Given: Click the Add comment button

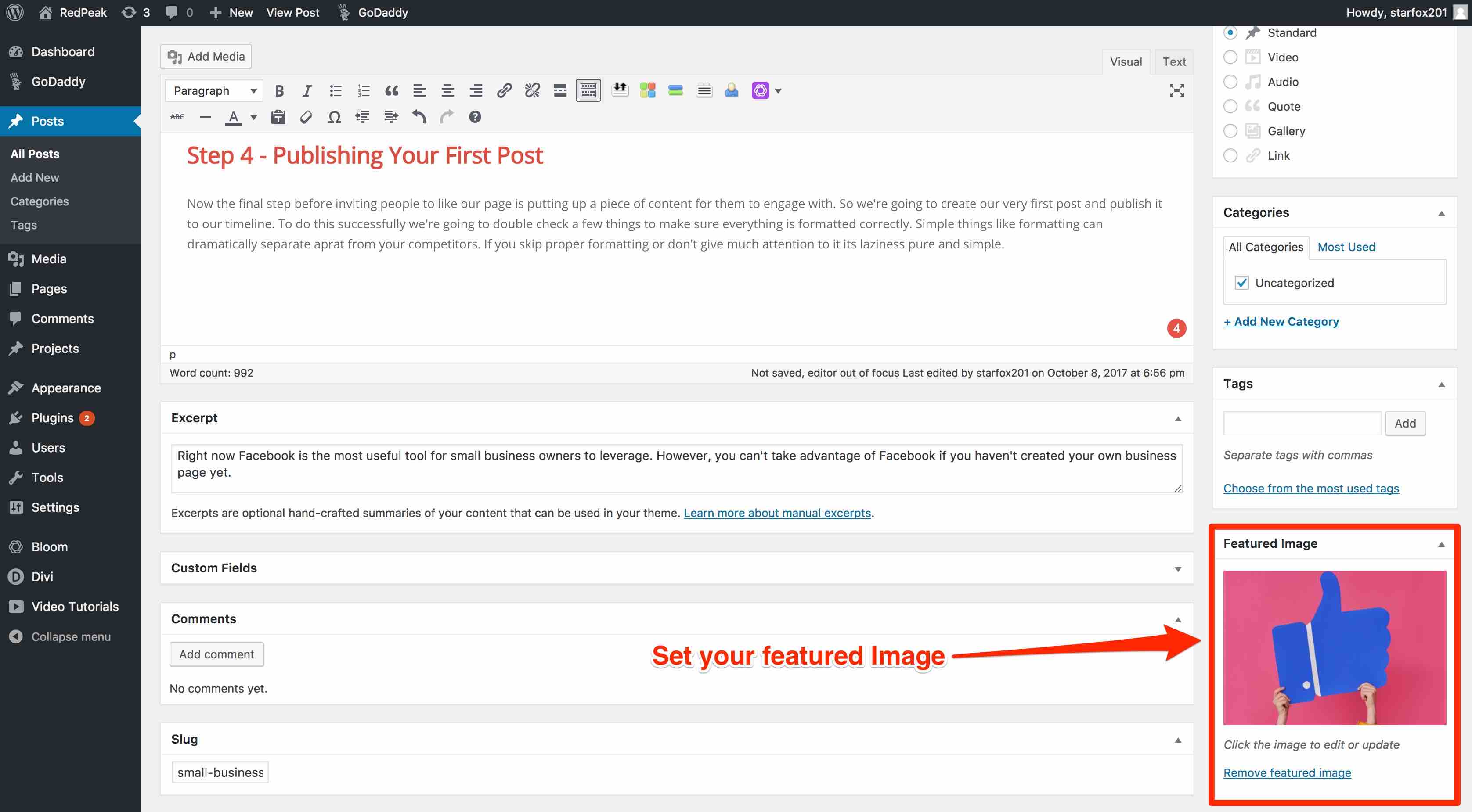Looking at the screenshot, I should click(216, 654).
